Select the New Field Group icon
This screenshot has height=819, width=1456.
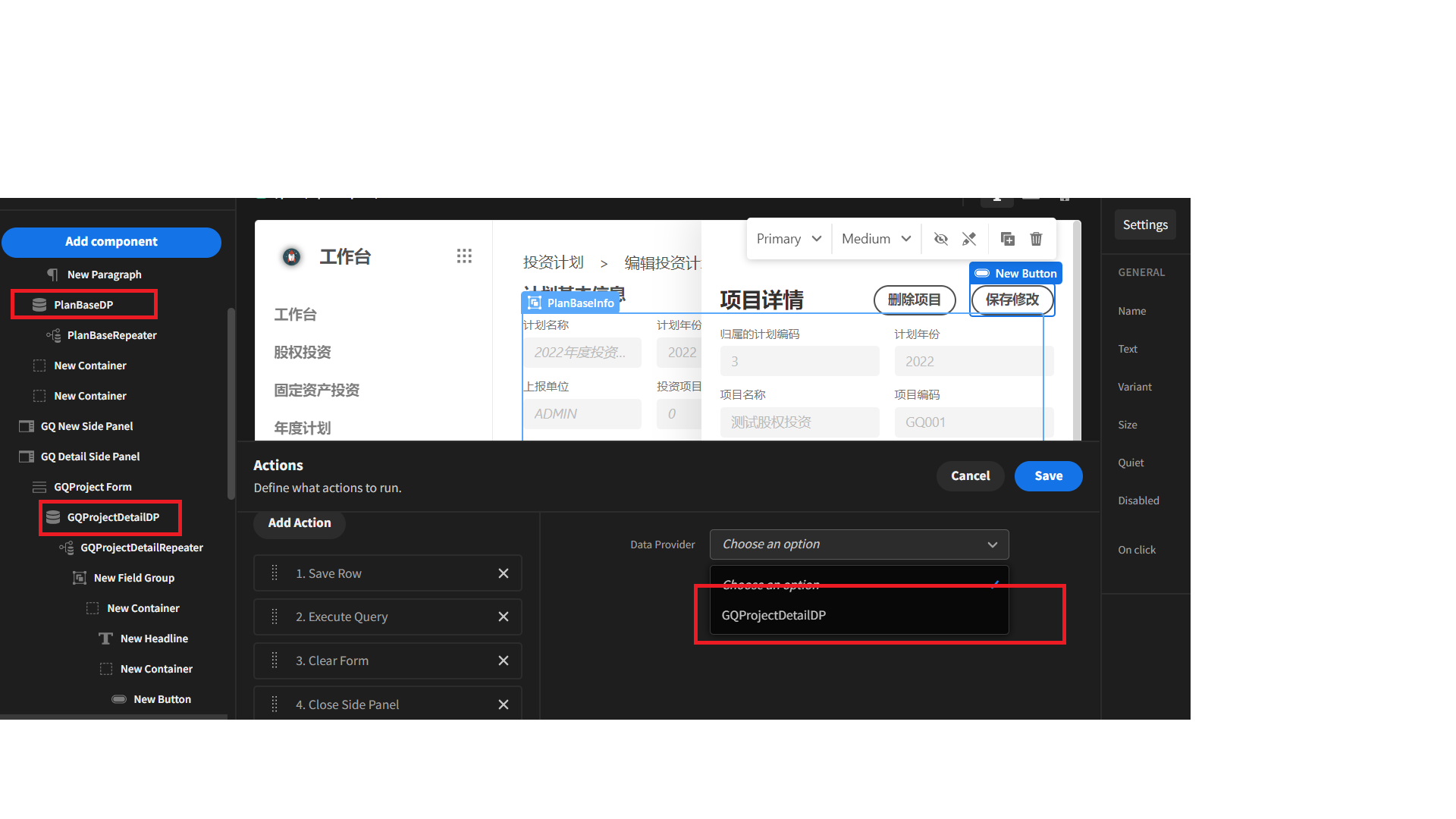pyautogui.click(x=79, y=577)
